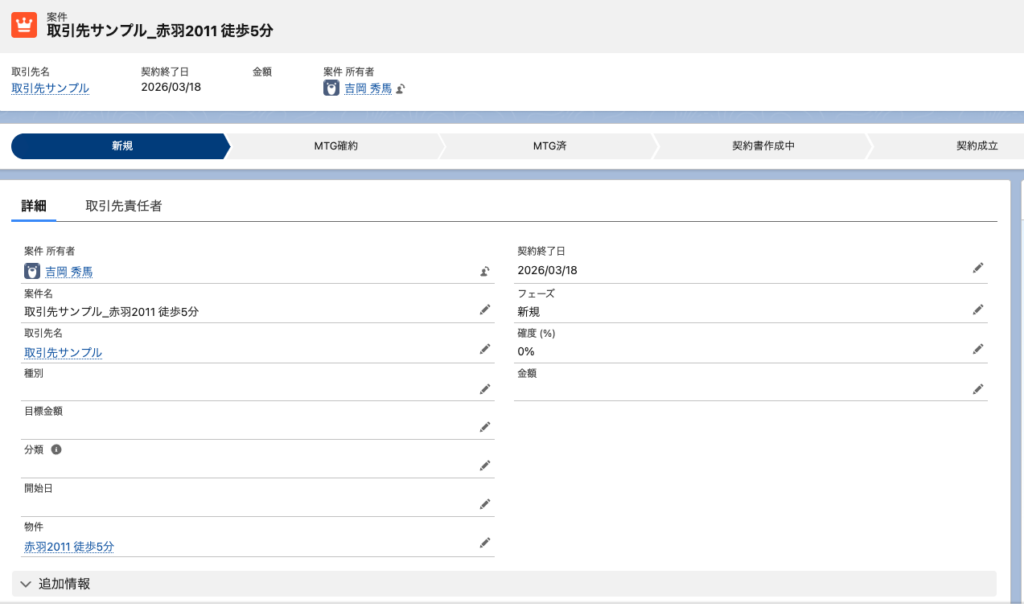Click pencil icon to edit 取引先名
The image size is (1024, 607).
tap(485, 349)
